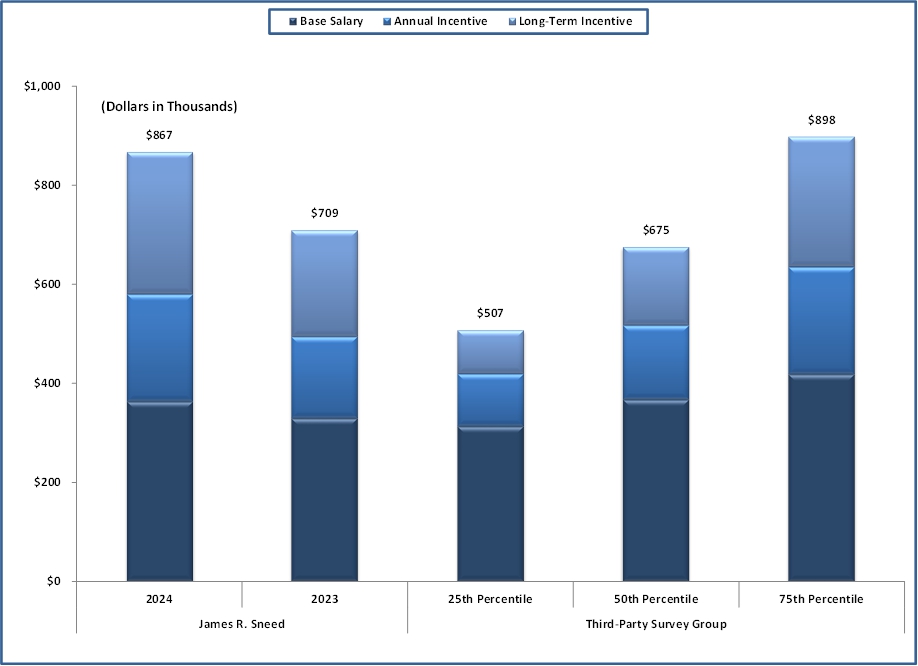Viewport: 918px width, 666px height.
Task: Select the $1,000 value axis label
Action: coord(42,87)
